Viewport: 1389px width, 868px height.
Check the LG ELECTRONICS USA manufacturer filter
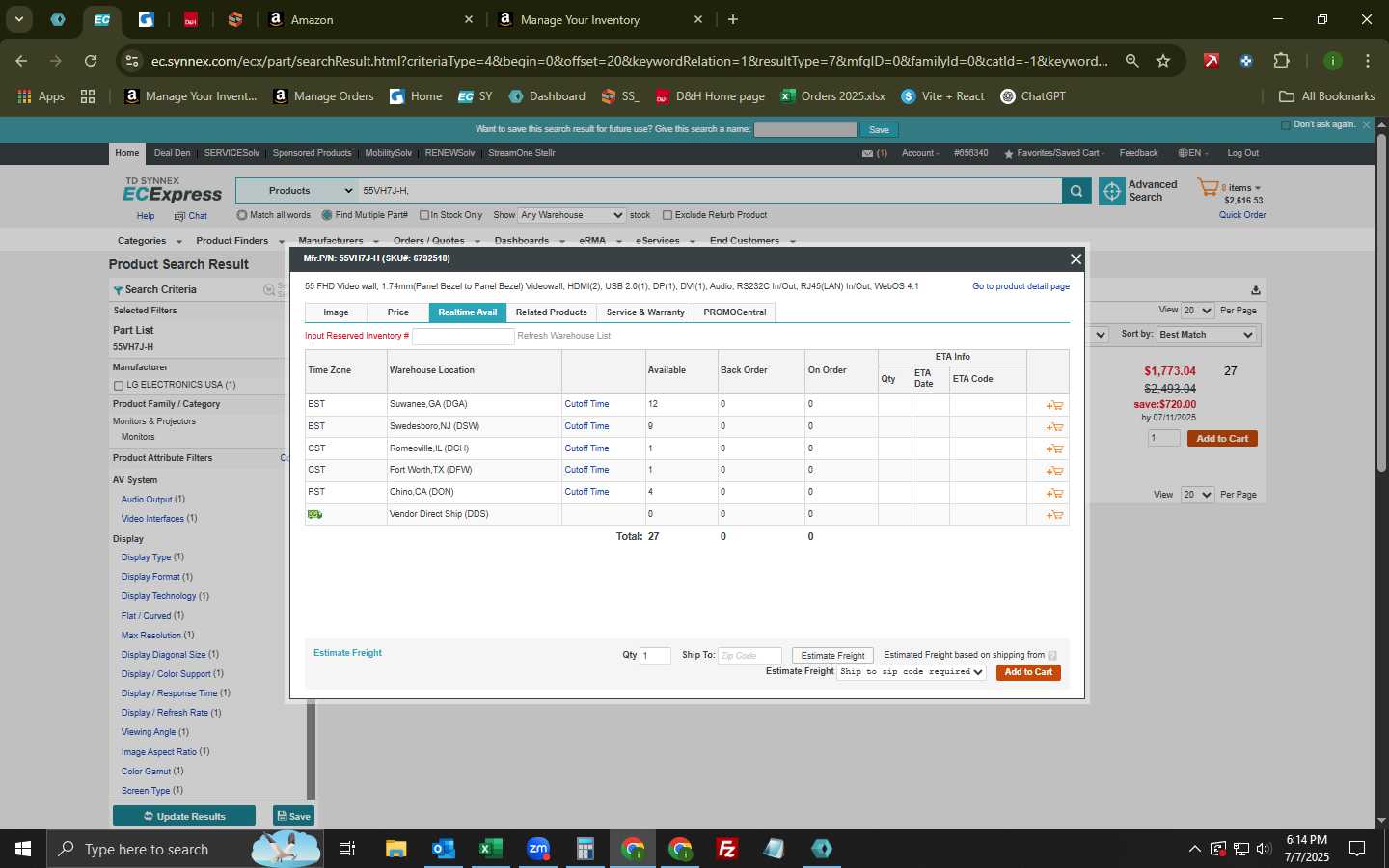119,386
